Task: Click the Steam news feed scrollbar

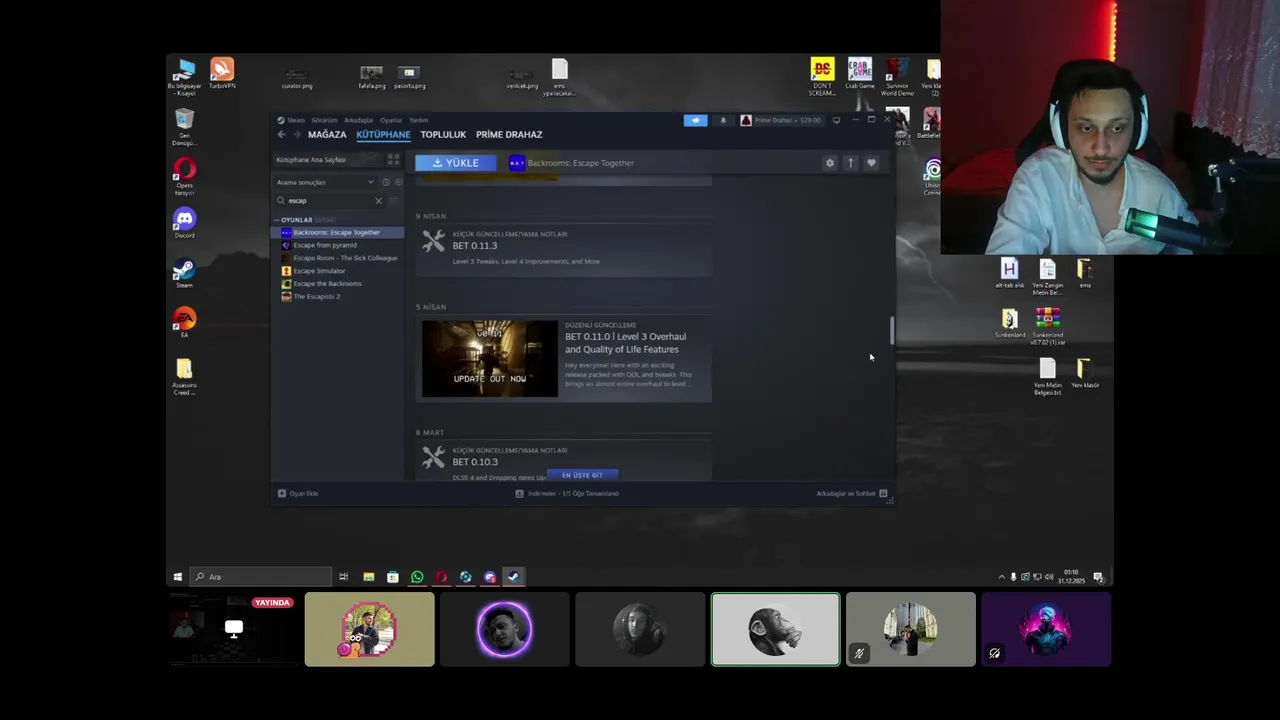Action: point(891,331)
